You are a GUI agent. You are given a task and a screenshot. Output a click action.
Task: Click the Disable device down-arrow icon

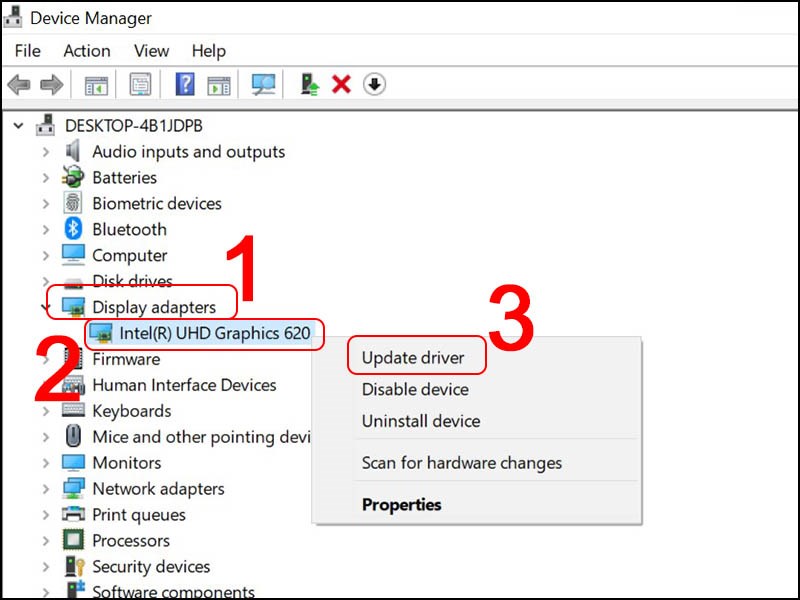tap(374, 84)
